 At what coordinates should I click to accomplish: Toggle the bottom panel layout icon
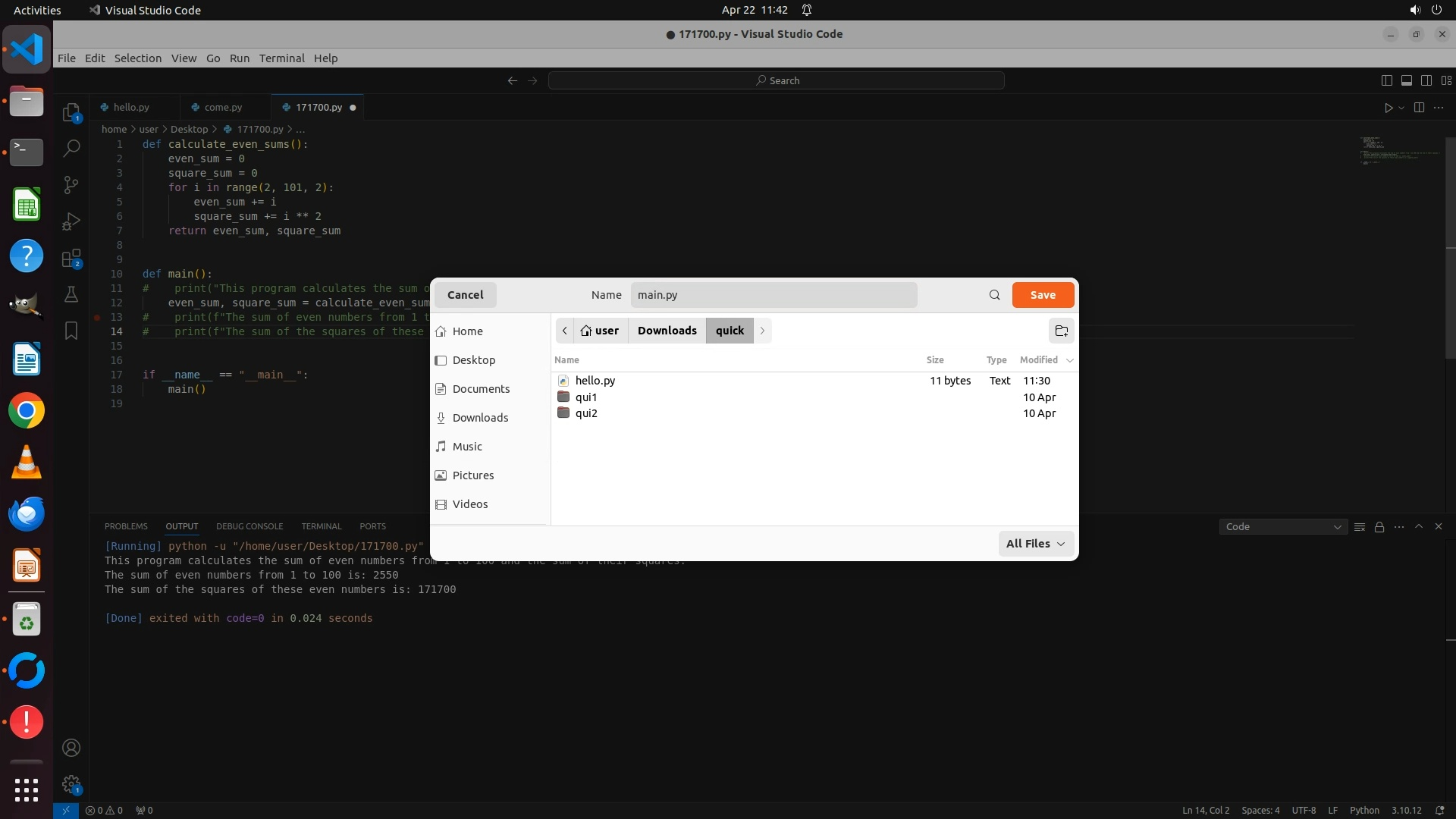click(1406, 80)
